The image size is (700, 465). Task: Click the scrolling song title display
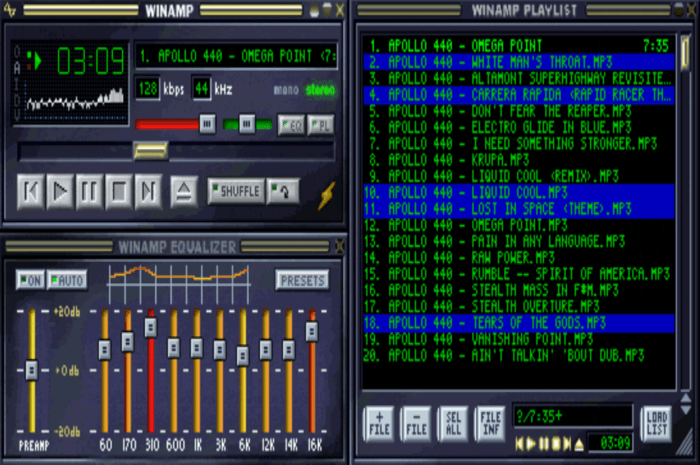pos(236,56)
